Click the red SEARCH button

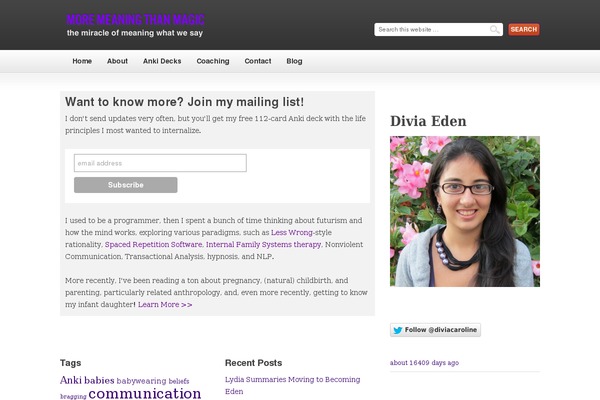pyautogui.click(x=524, y=29)
